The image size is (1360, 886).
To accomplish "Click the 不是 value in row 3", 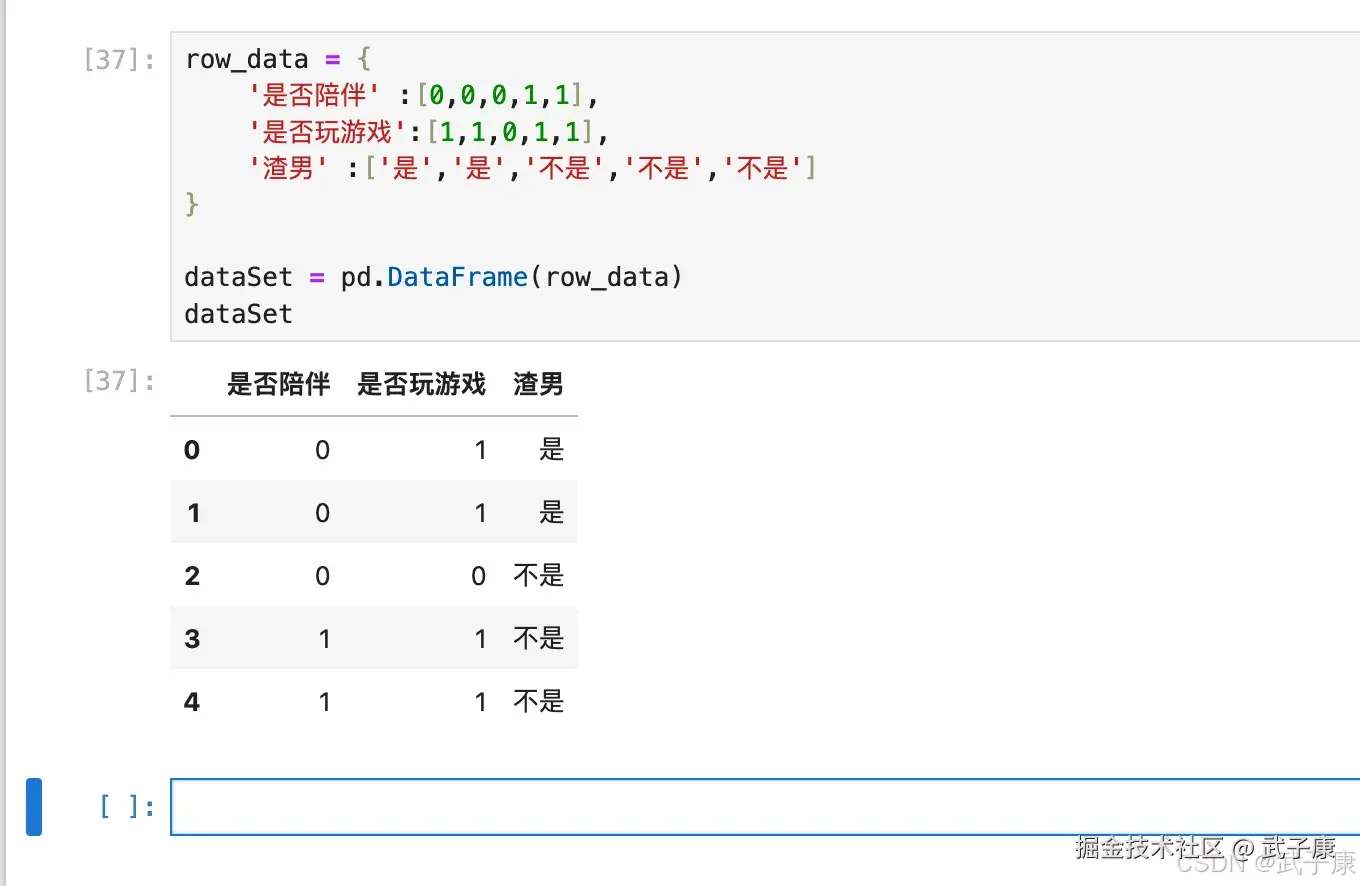I will click(539, 639).
